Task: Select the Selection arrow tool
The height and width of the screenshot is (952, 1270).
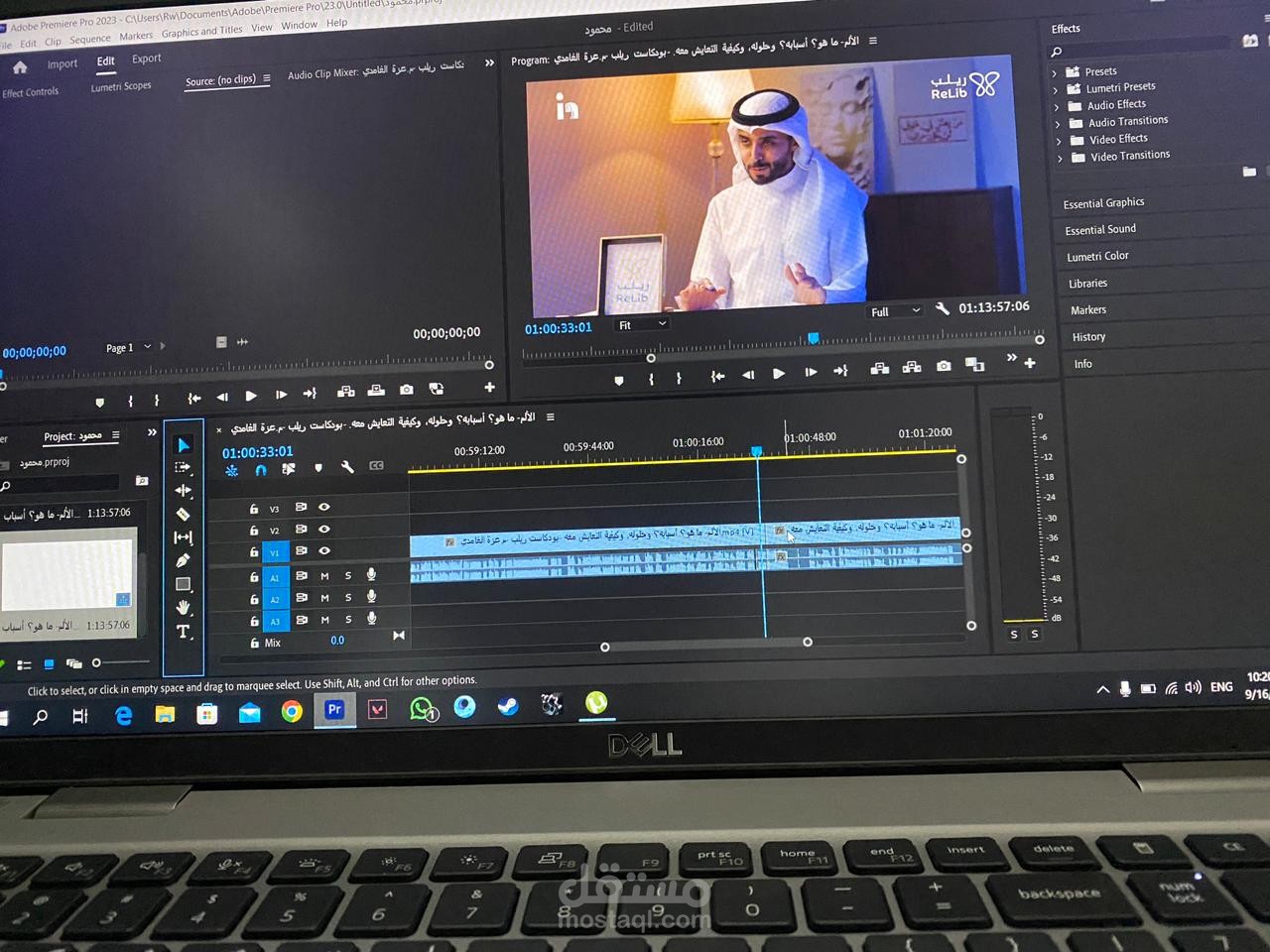Action: 184,445
